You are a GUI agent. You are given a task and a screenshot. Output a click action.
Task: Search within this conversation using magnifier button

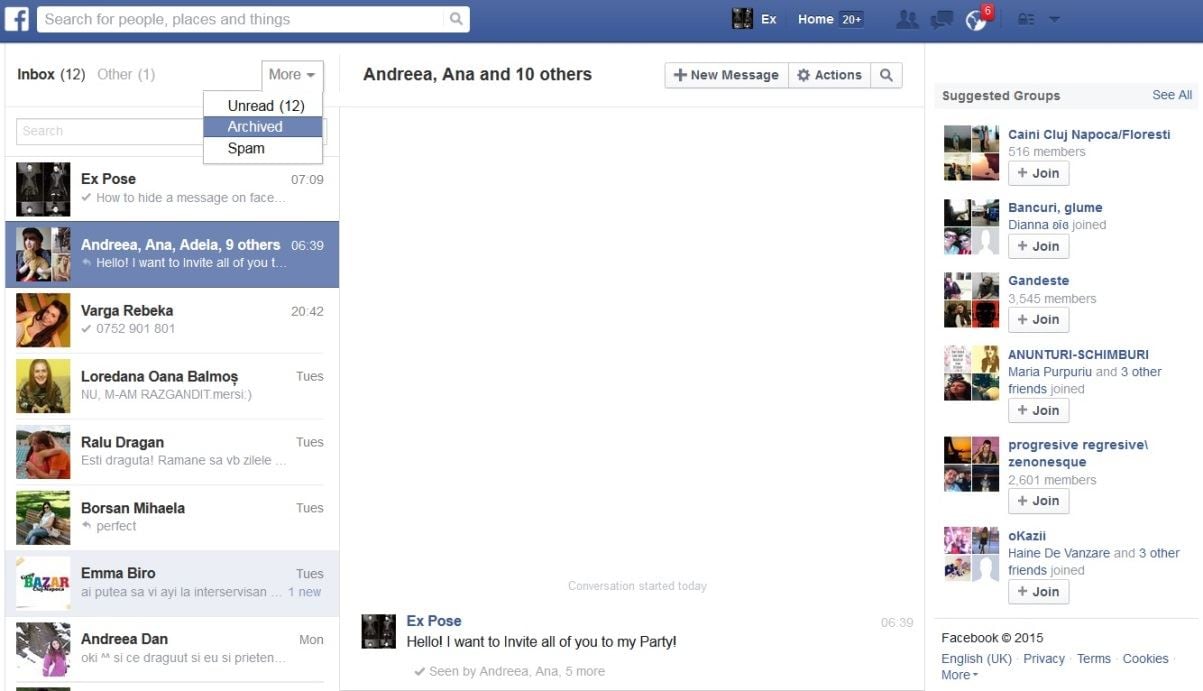point(886,75)
